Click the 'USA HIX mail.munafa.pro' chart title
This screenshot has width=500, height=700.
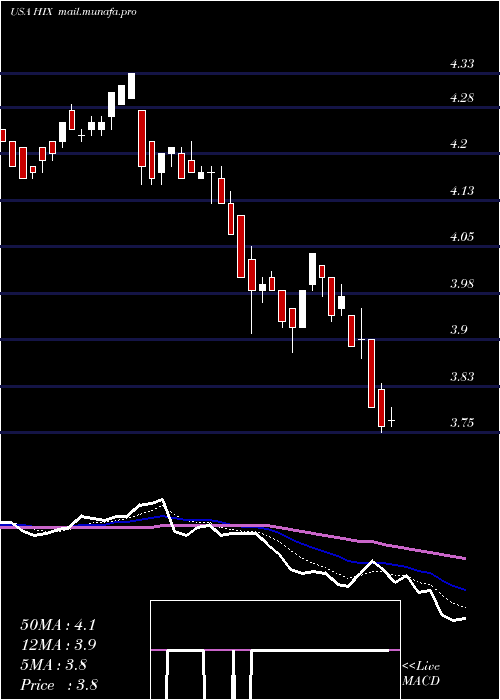(x=73, y=12)
